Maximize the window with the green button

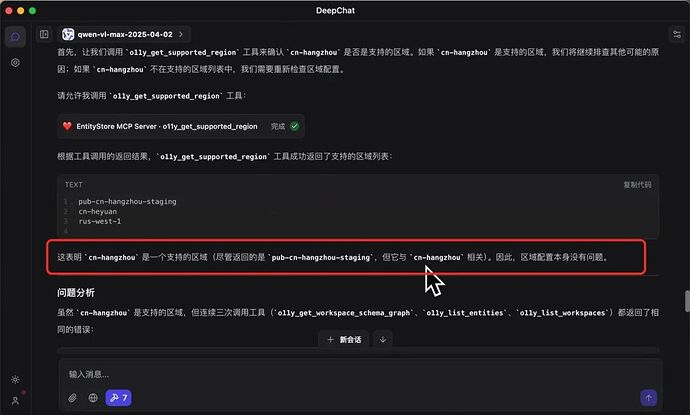point(33,11)
